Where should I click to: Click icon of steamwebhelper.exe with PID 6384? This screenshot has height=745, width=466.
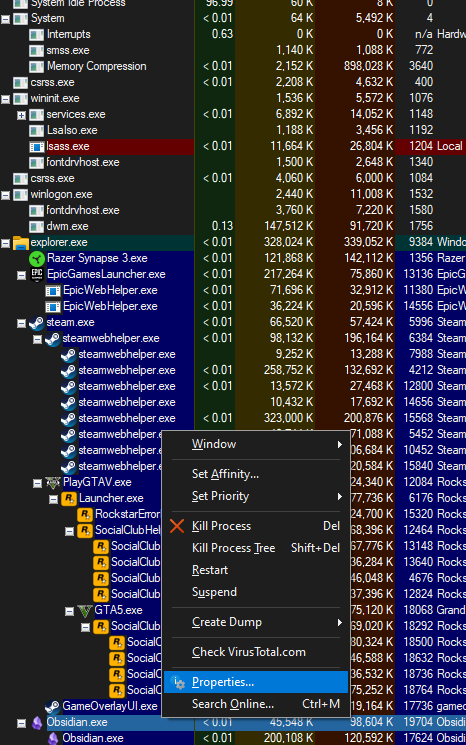[53, 339]
